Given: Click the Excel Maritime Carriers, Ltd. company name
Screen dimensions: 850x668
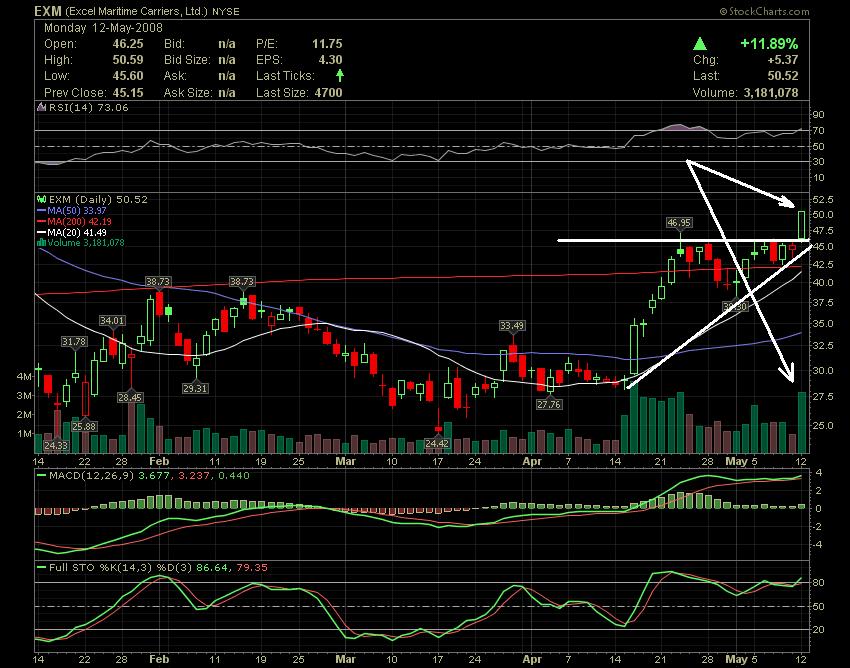Looking at the screenshot, I should click(x=136, y=11).
